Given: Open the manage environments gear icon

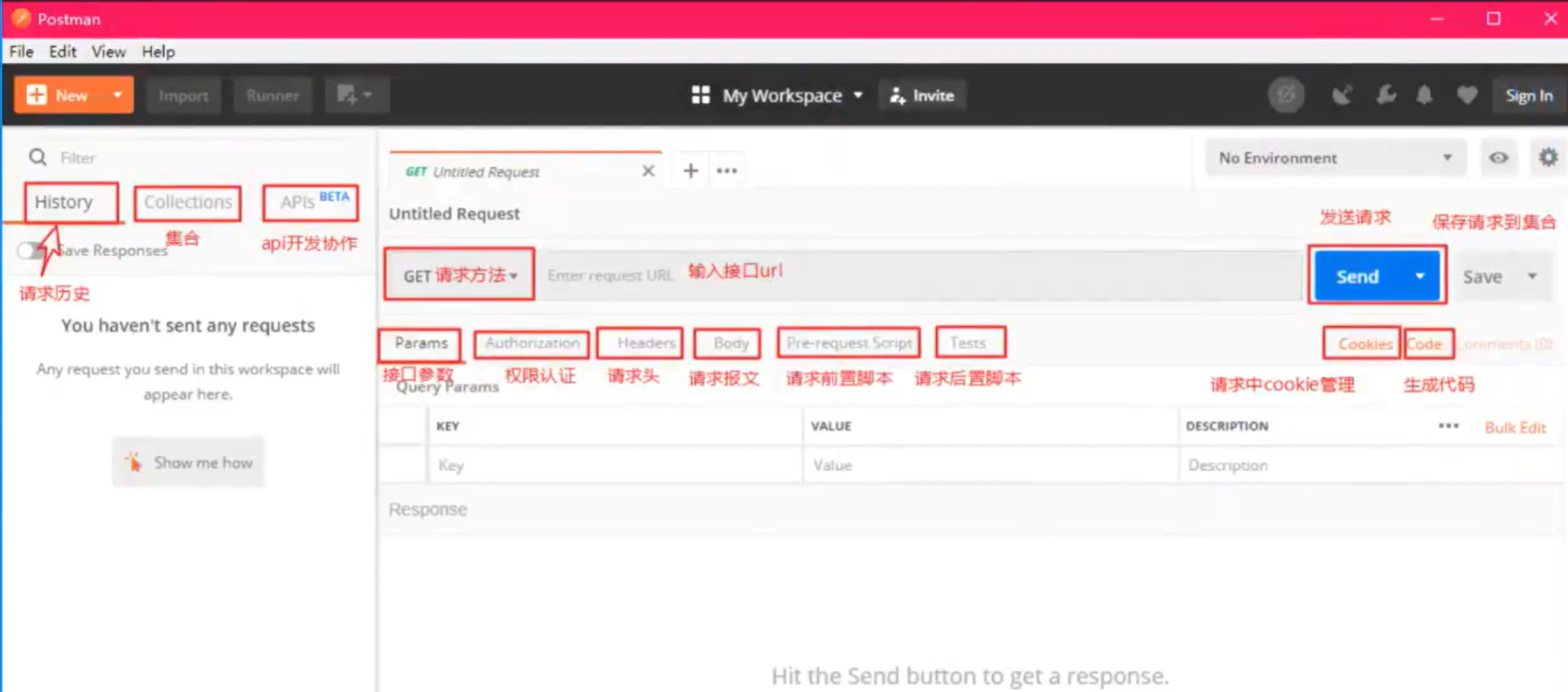Looking at the screenshot, I should click(1548, 157).
